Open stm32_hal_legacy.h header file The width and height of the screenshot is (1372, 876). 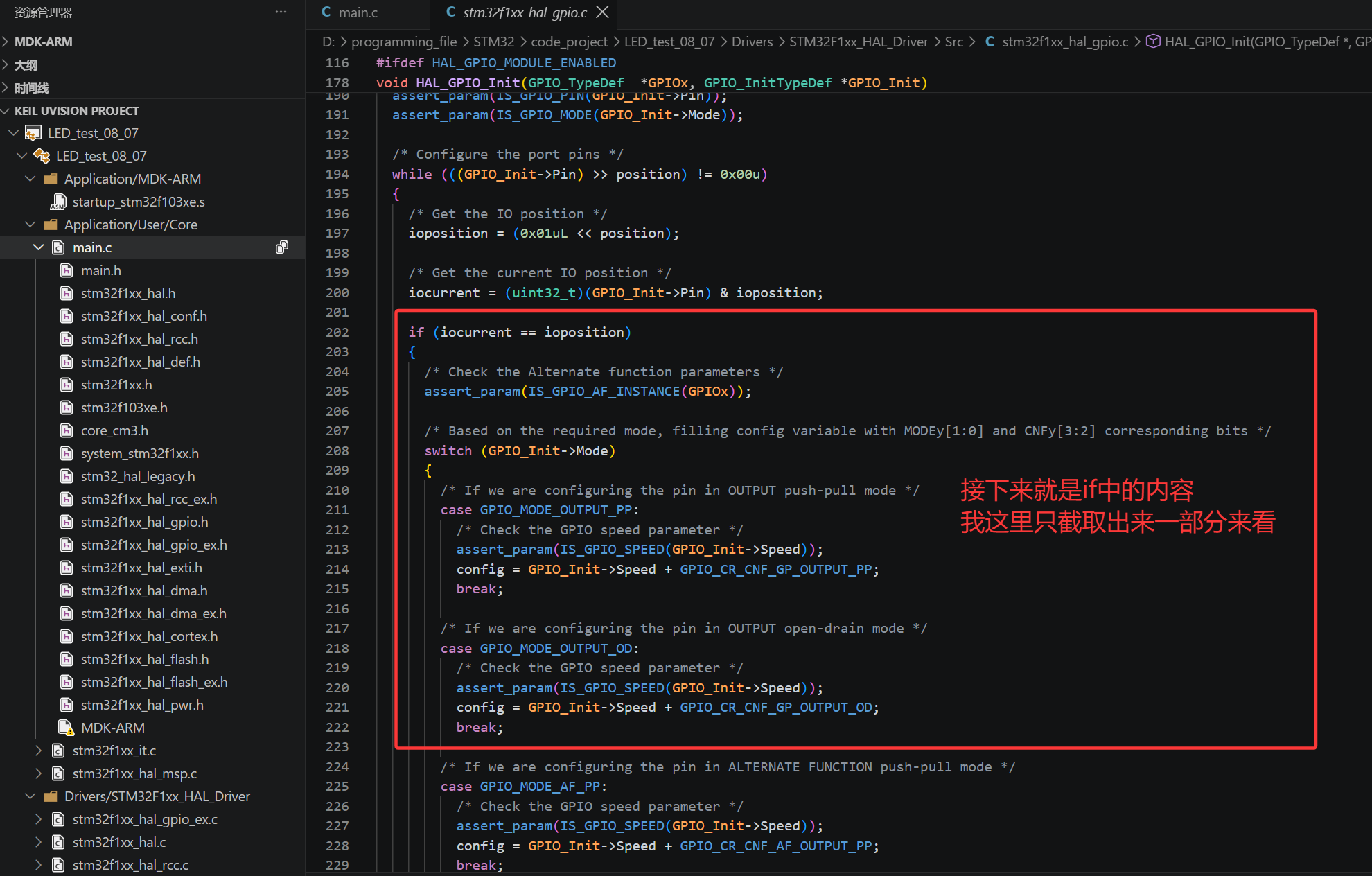pyautogui.click(x=138, y=475)
